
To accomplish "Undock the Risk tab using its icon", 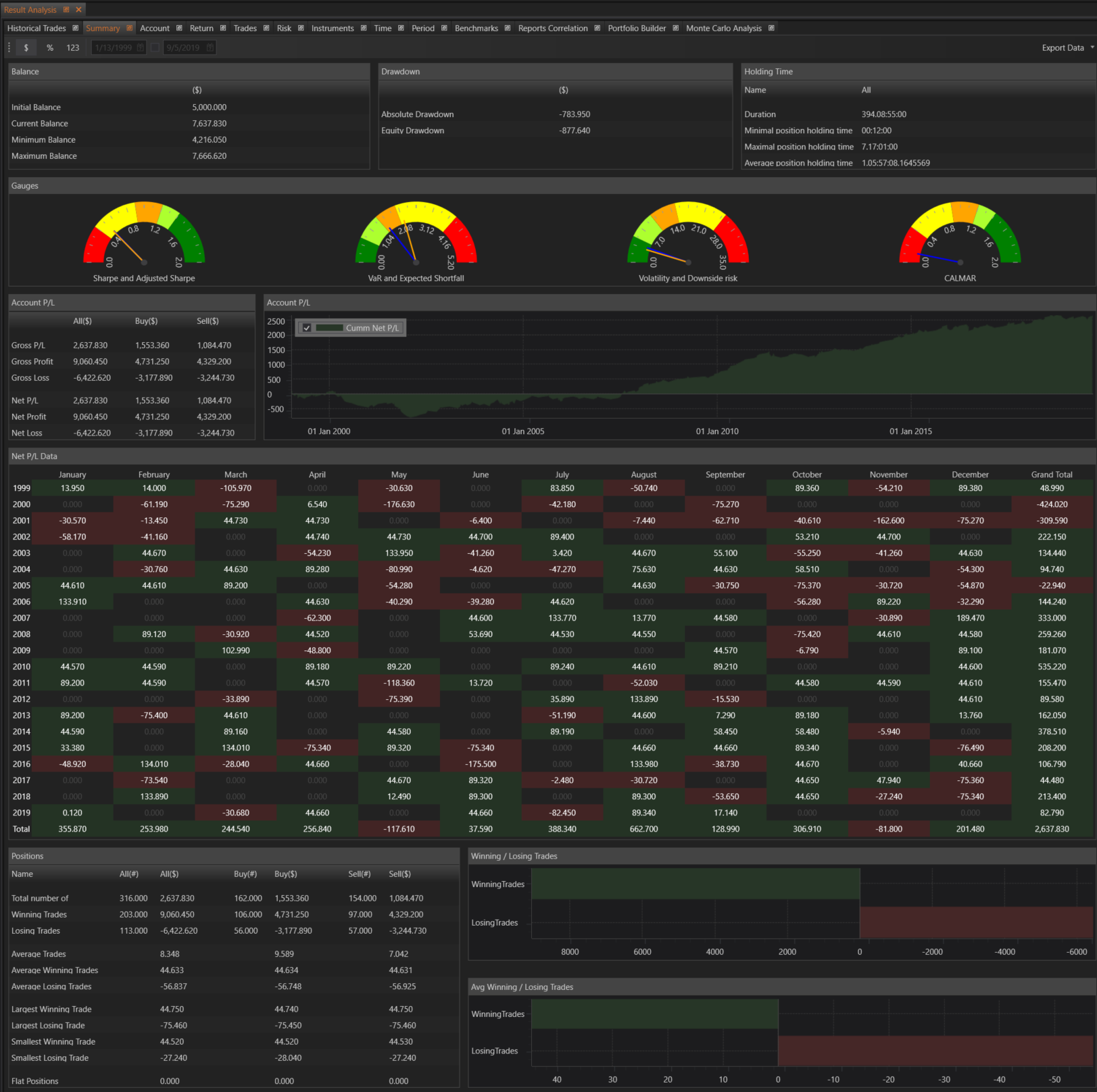I will point(301,28).
